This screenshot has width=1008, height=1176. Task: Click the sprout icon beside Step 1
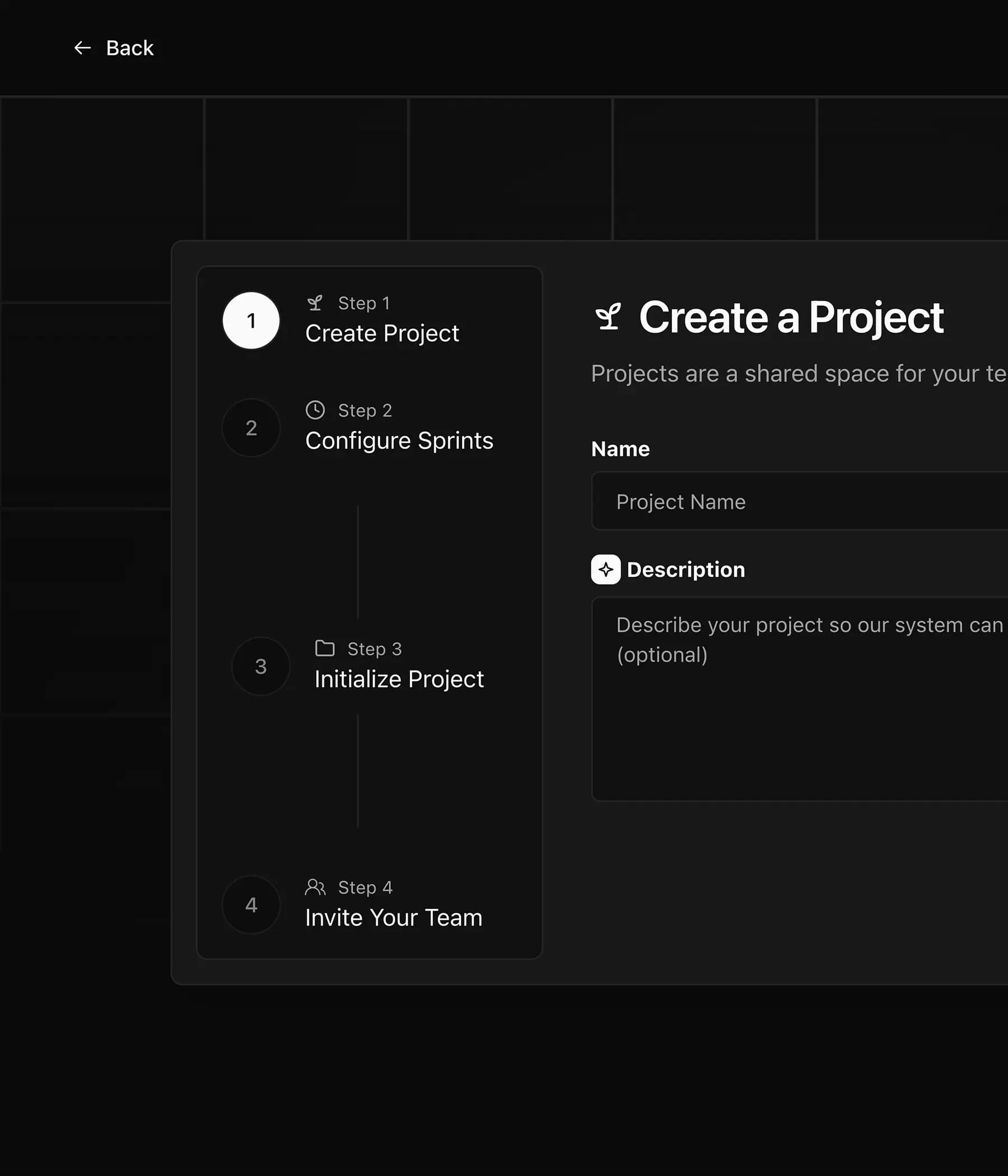click(315, 303)
